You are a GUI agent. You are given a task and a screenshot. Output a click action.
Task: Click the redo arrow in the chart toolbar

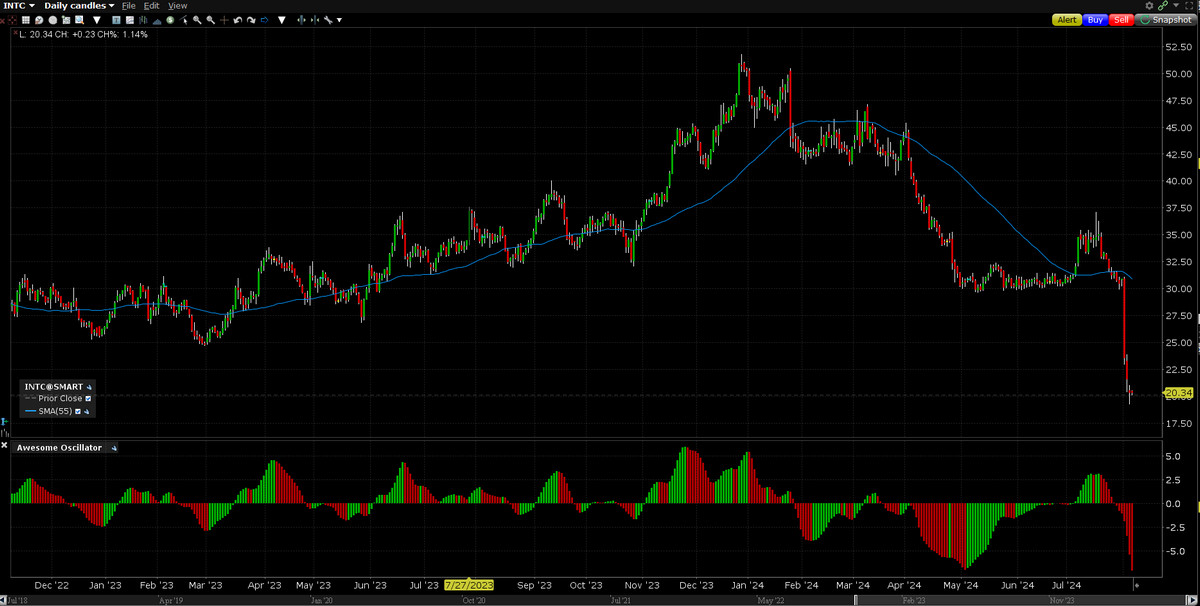pyautogui.click(x=251, y=20)
